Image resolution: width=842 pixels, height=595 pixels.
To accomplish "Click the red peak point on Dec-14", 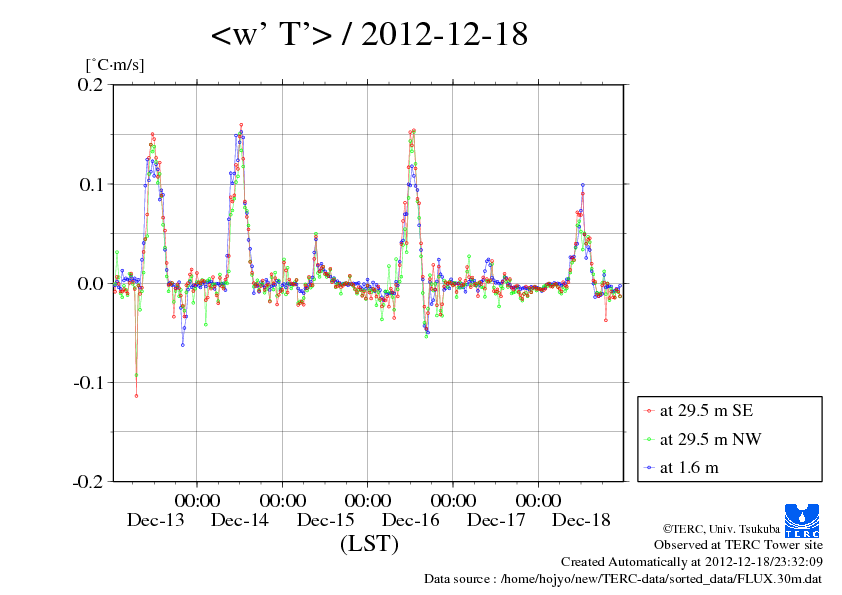I will [x=241, y=125].
